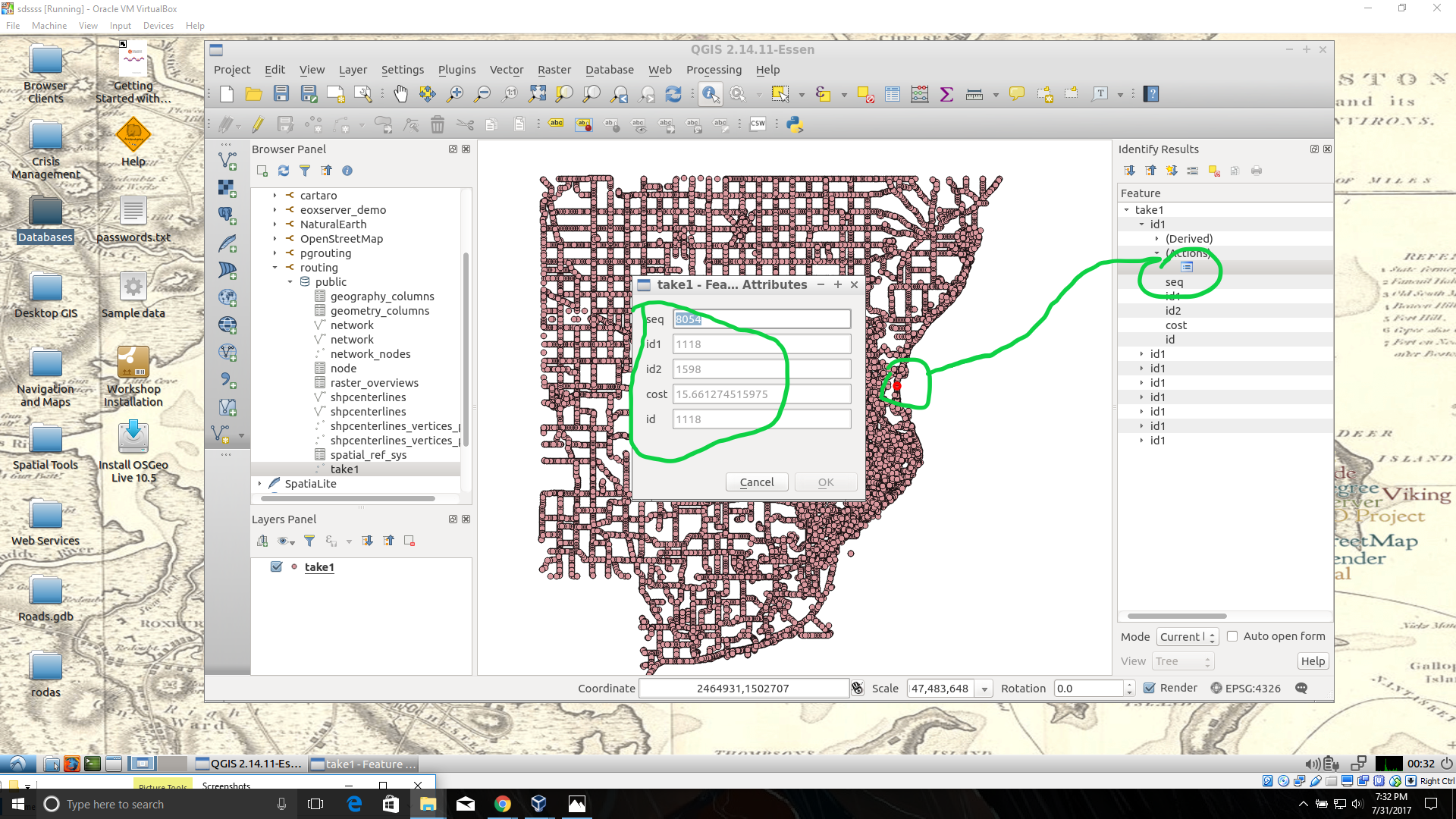Activate the Identify Features tool
1456x819 pixels.
click(x=711, y=94)
